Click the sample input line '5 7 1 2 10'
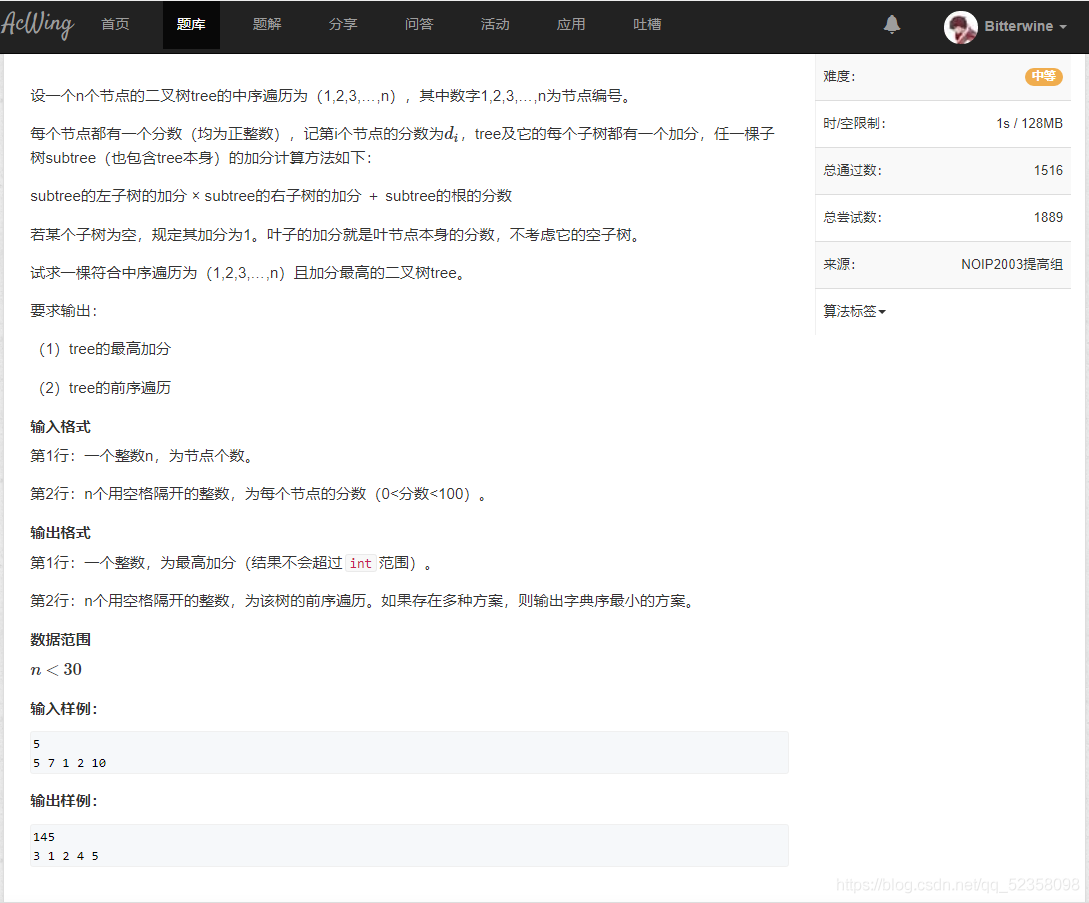The image size is (1089, 903). 69,763
